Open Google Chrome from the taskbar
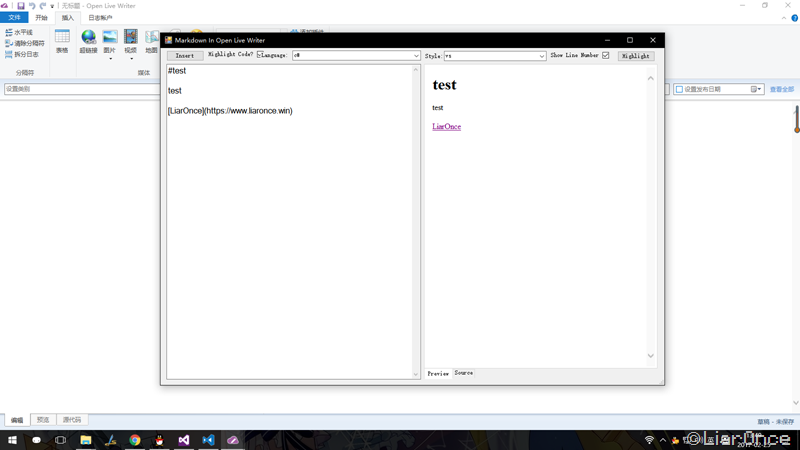 click(x=135, y=440)
